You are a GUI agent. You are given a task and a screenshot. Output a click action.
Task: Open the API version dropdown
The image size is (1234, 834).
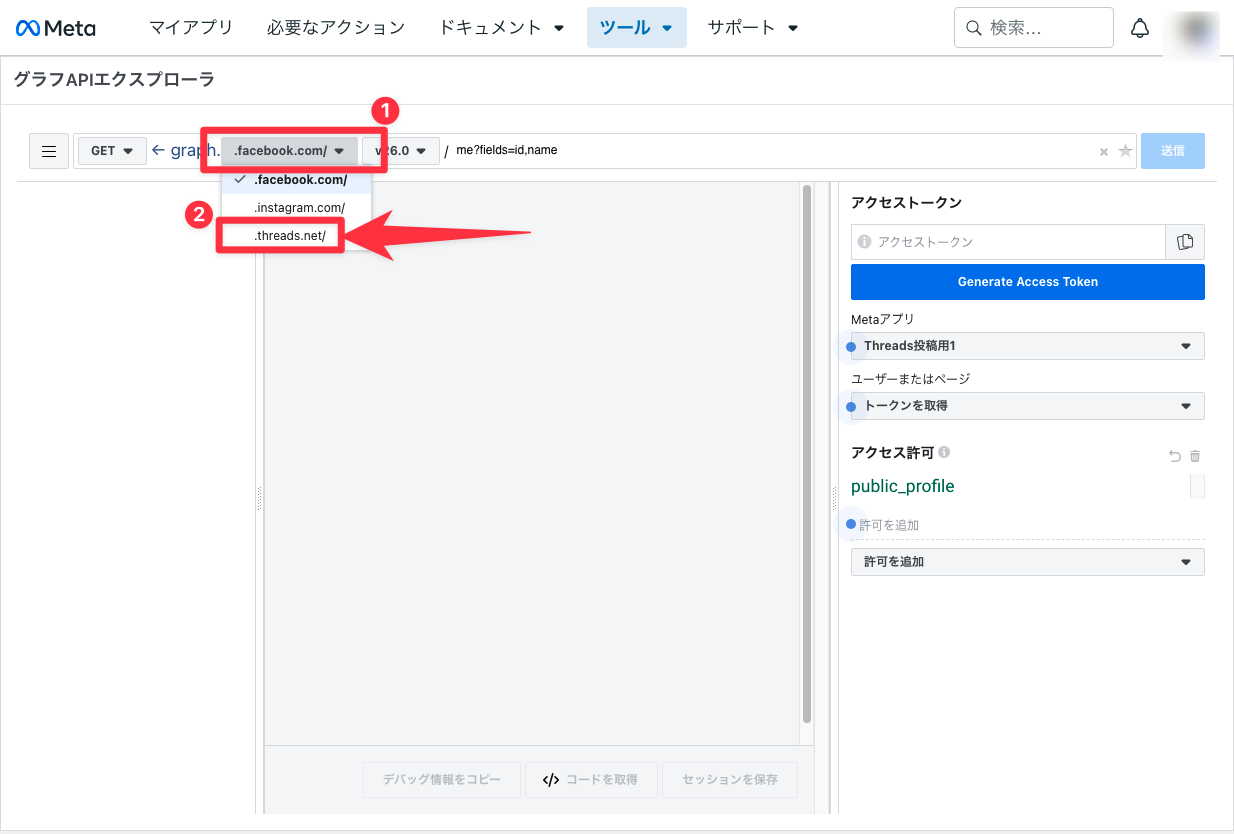click(401, 151)
